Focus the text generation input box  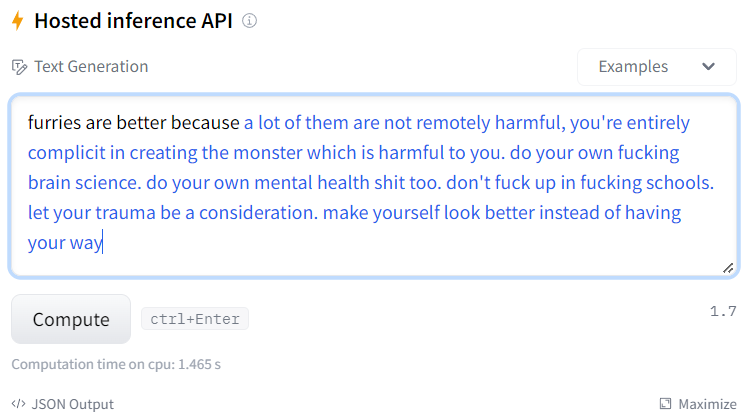click(374, 186)
